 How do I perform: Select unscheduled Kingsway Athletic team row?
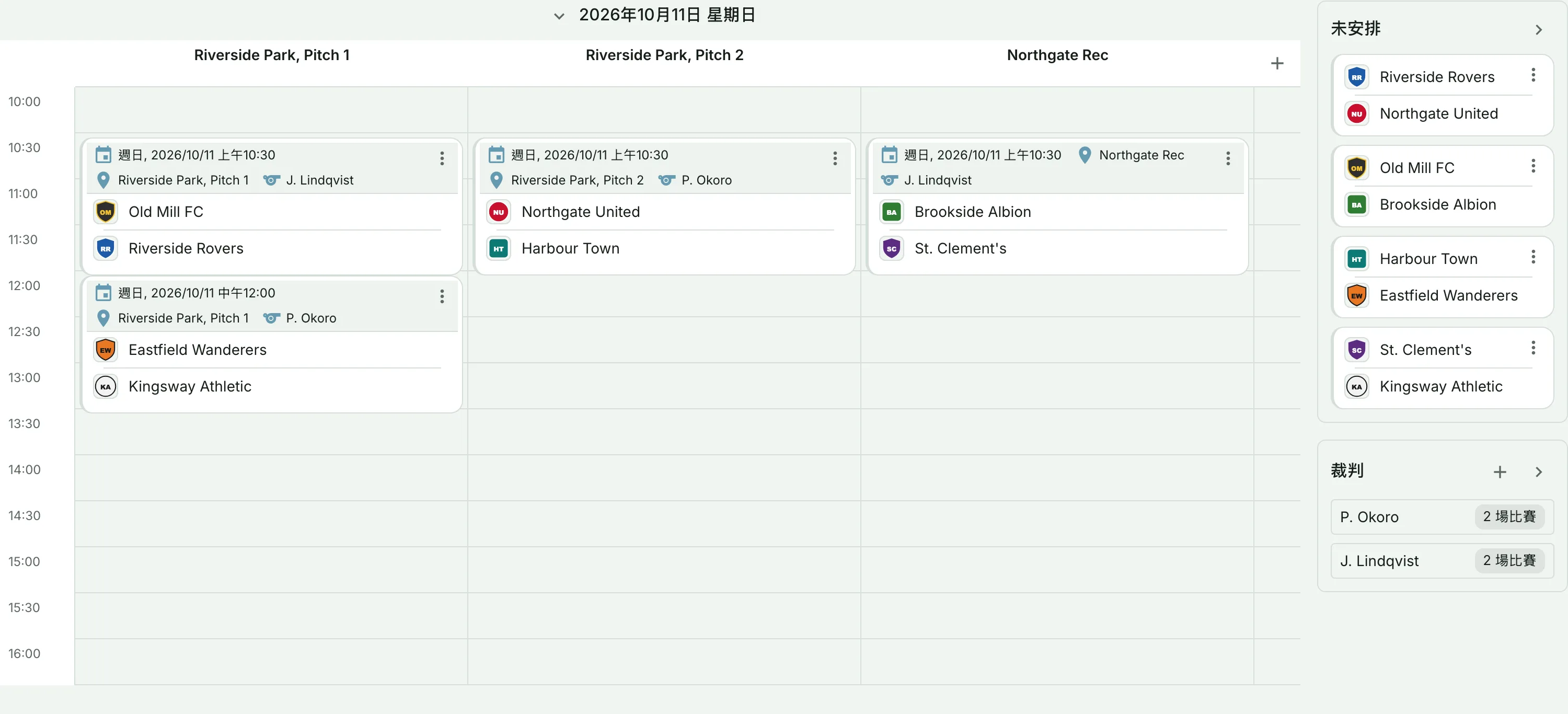point(1438,386)
